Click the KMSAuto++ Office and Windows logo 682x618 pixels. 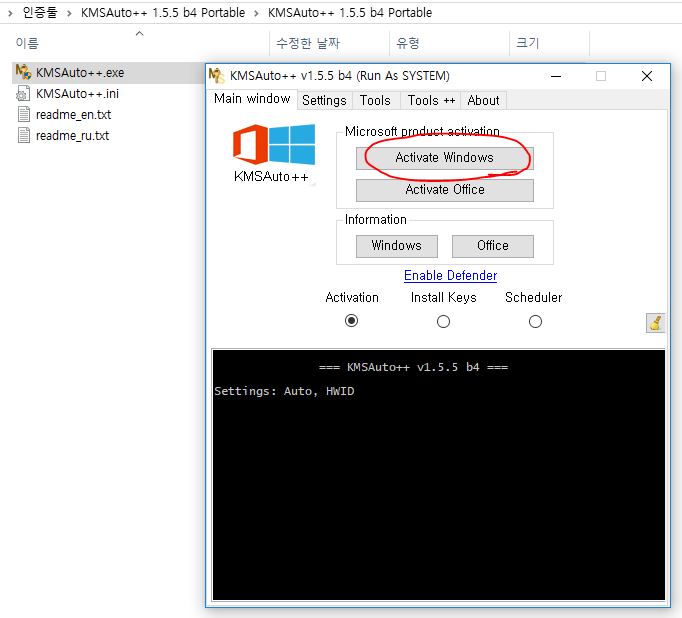pos(274,145)
